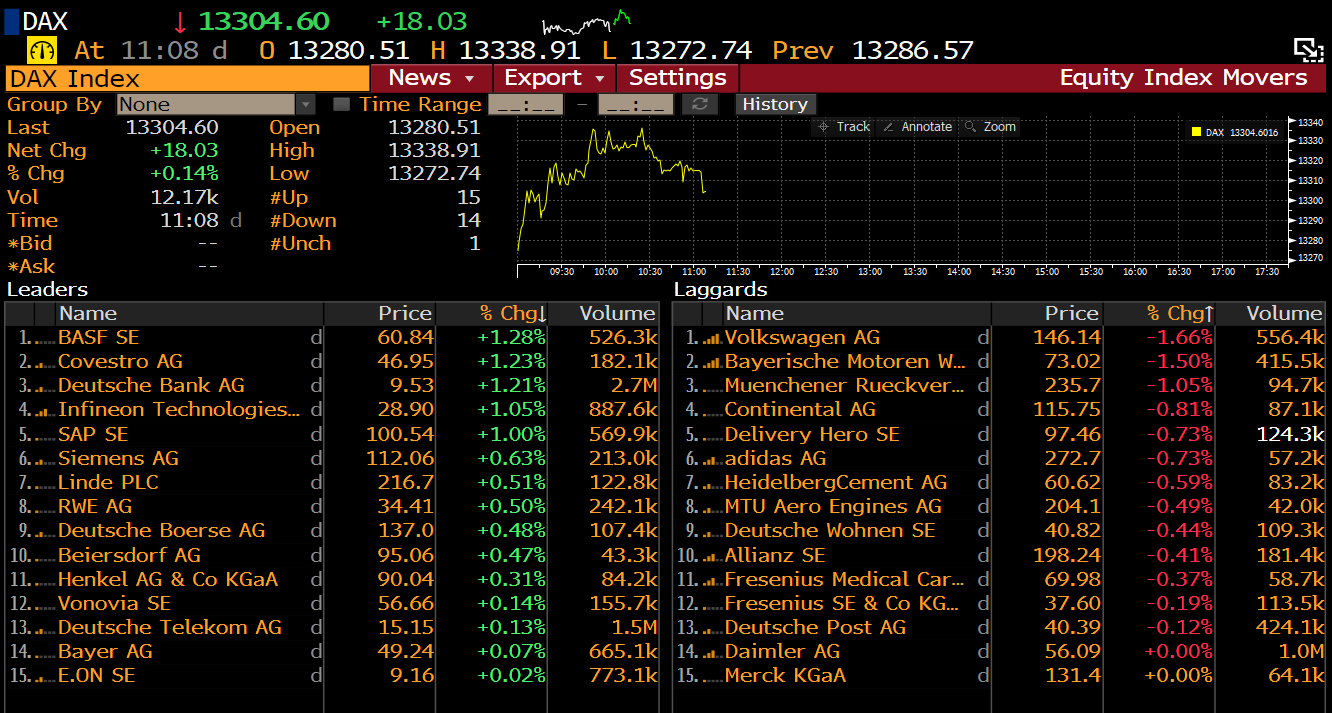Screen dimensions: 1332x713
Task: Click the Leaders Volume column header
Action: click(x=604, y=314)
